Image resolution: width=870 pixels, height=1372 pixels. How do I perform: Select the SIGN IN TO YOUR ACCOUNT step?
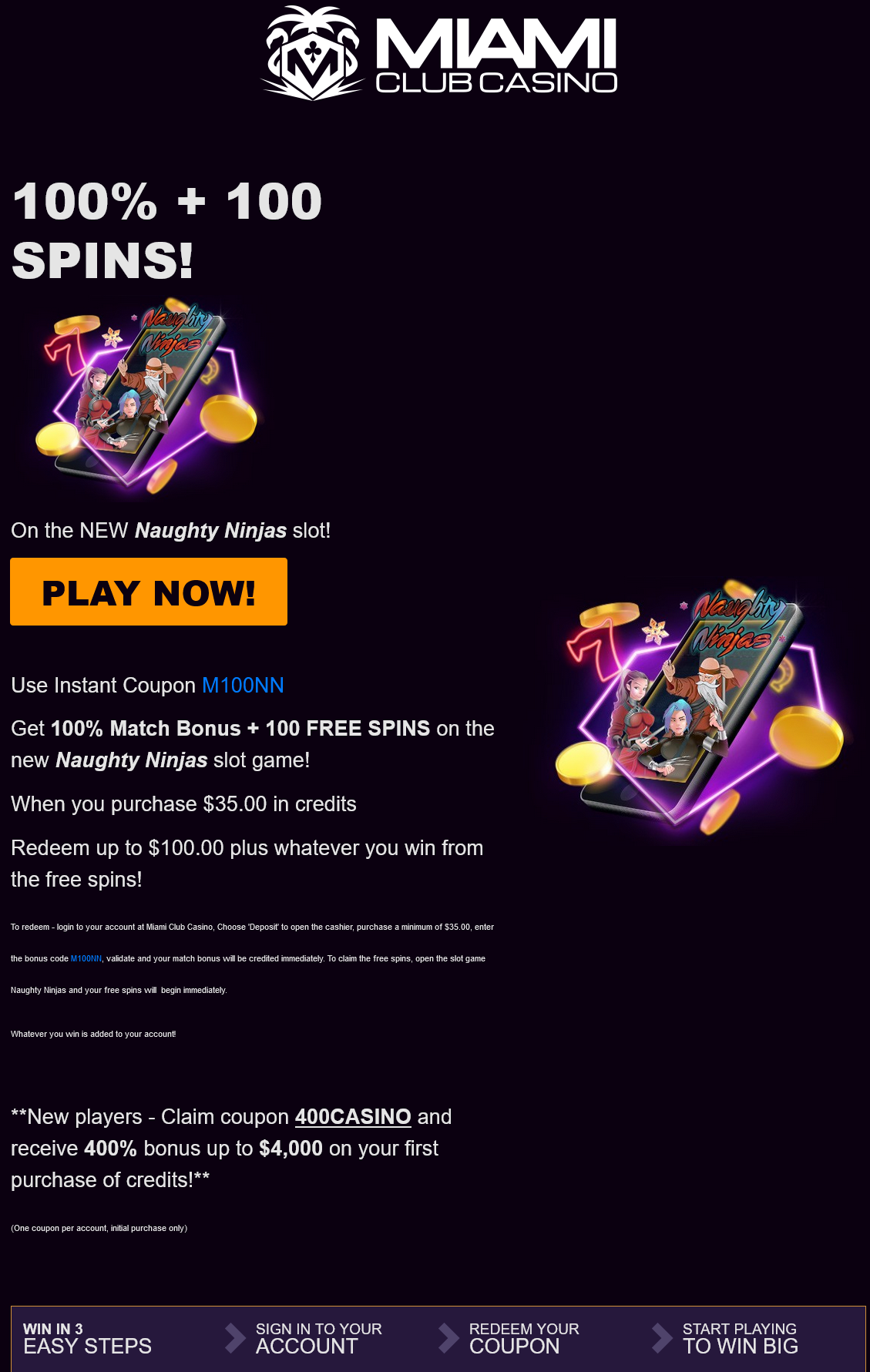click(x=319, y=1338)
